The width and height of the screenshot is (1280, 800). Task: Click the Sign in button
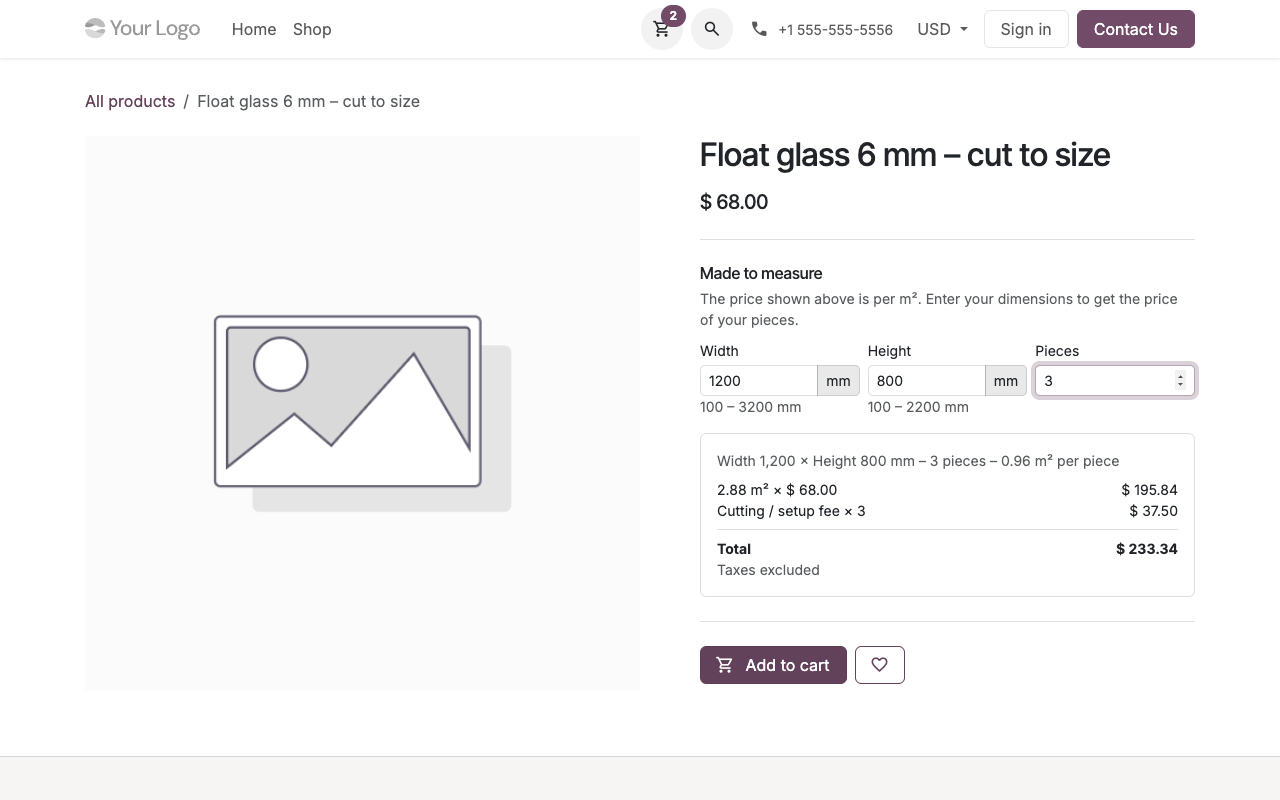(x=1026, y=29)
